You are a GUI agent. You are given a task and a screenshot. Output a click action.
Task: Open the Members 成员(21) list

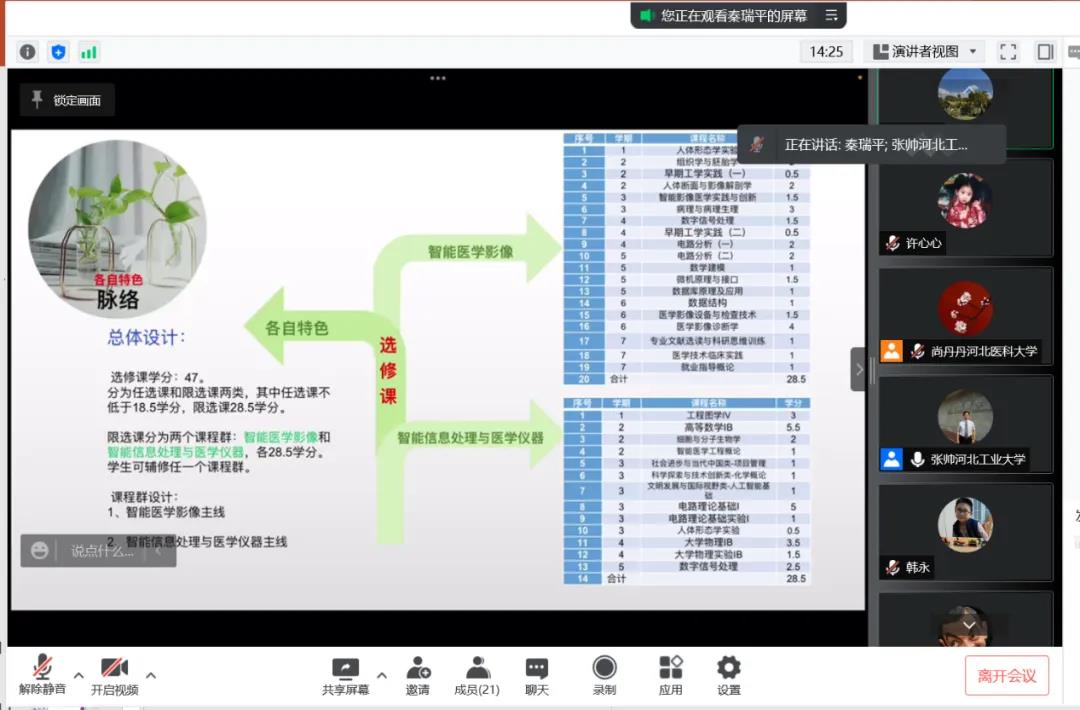click(477, 675)
